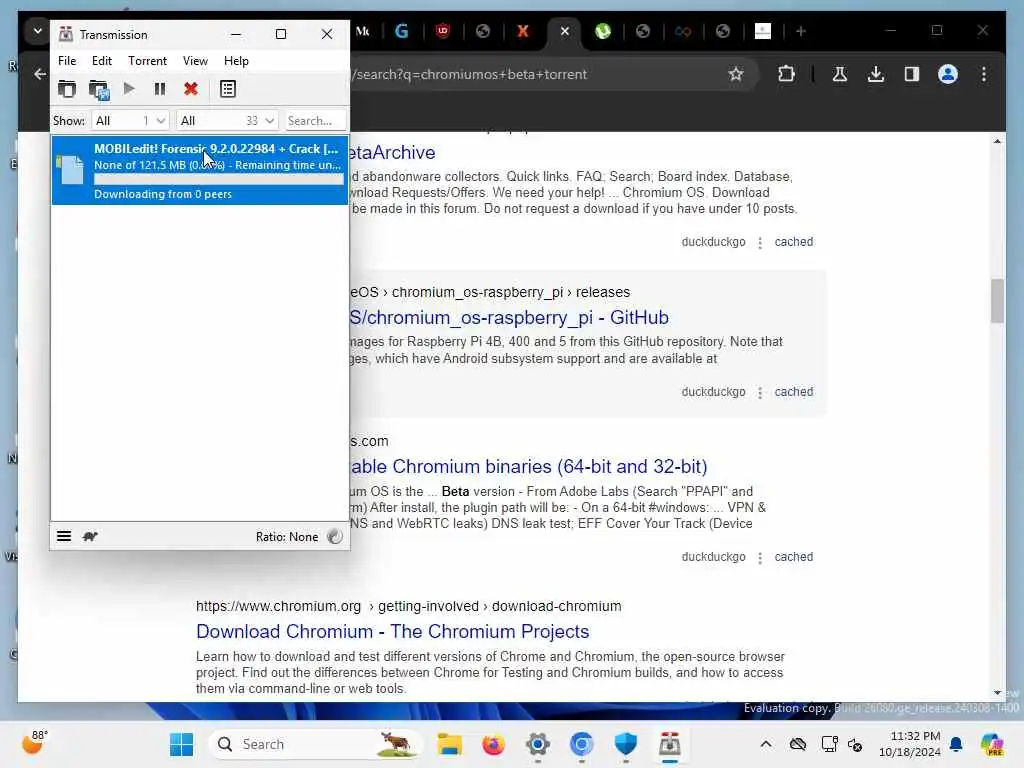Image resolution: width=1024 pixels, height=768 pixels.
Task: Click the taskbar Search box
Action: click(315, 744)
